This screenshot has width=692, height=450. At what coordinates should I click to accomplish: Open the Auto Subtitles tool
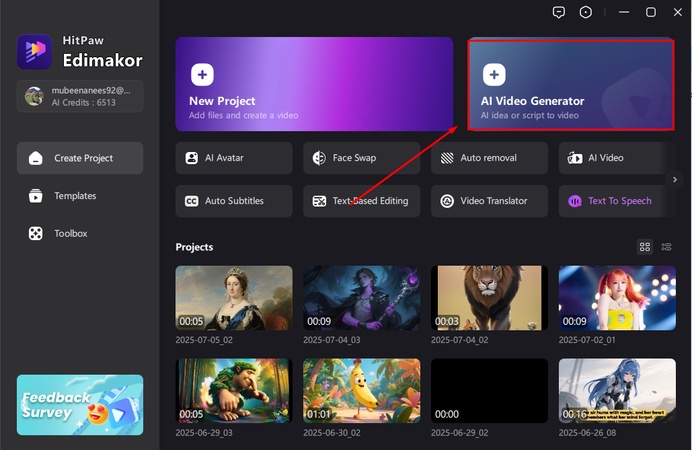pyautogui.click(x=234, y=201)
